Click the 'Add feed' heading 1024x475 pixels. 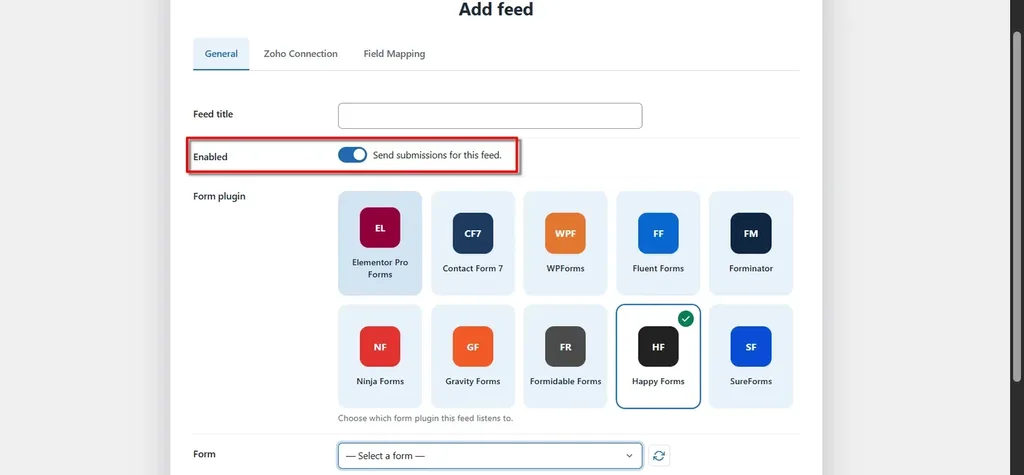click(x=496, y=9)
